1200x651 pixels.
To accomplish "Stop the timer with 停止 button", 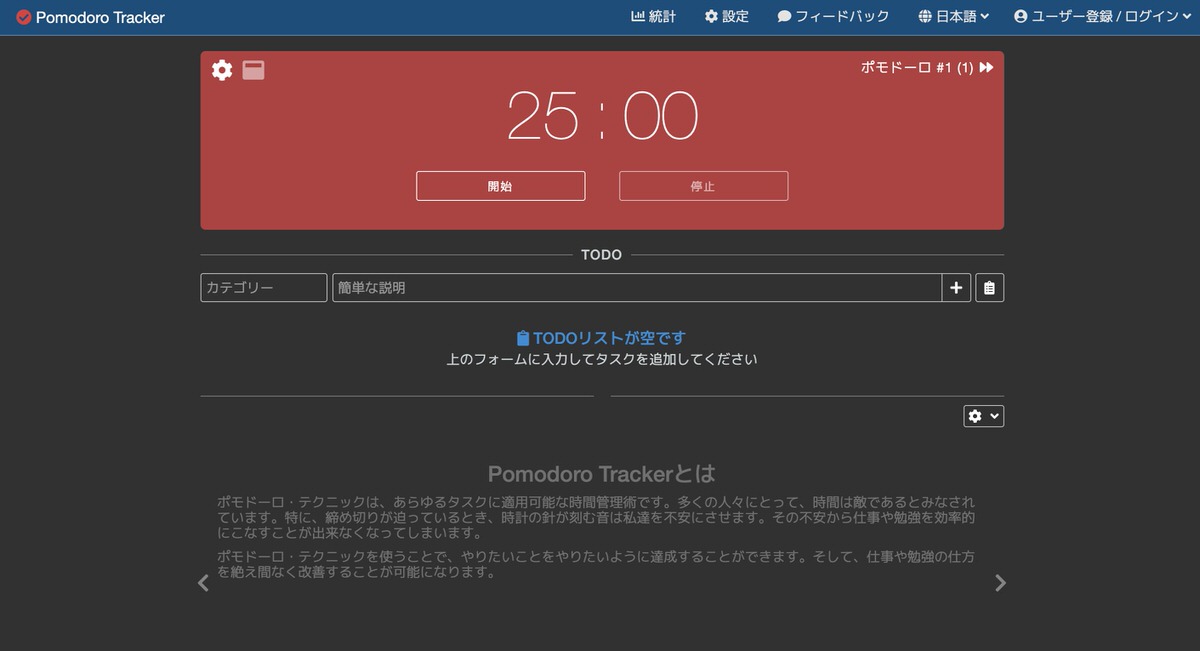I will tap(703, 185).
